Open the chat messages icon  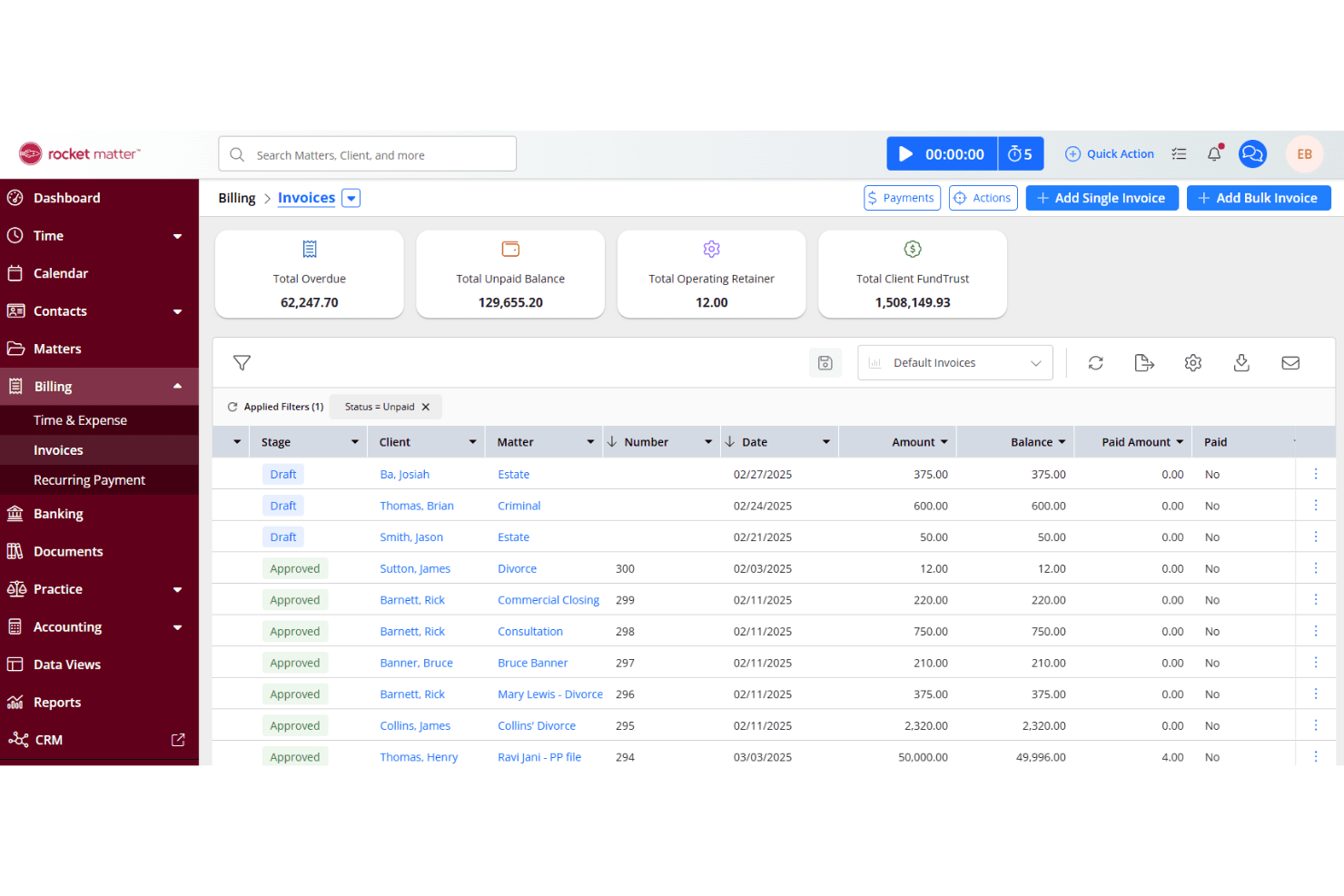coord(1252,153)
